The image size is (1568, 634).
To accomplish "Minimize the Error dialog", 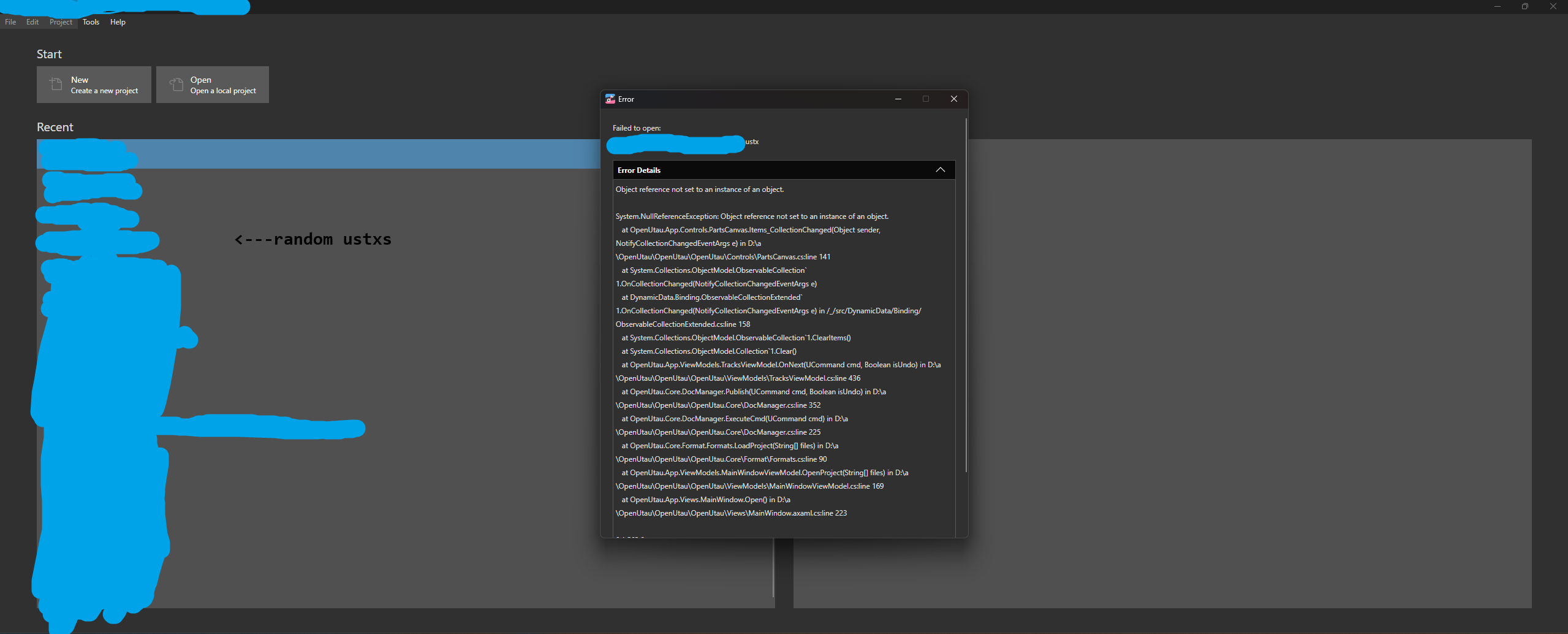I will [x=898, y=99].
